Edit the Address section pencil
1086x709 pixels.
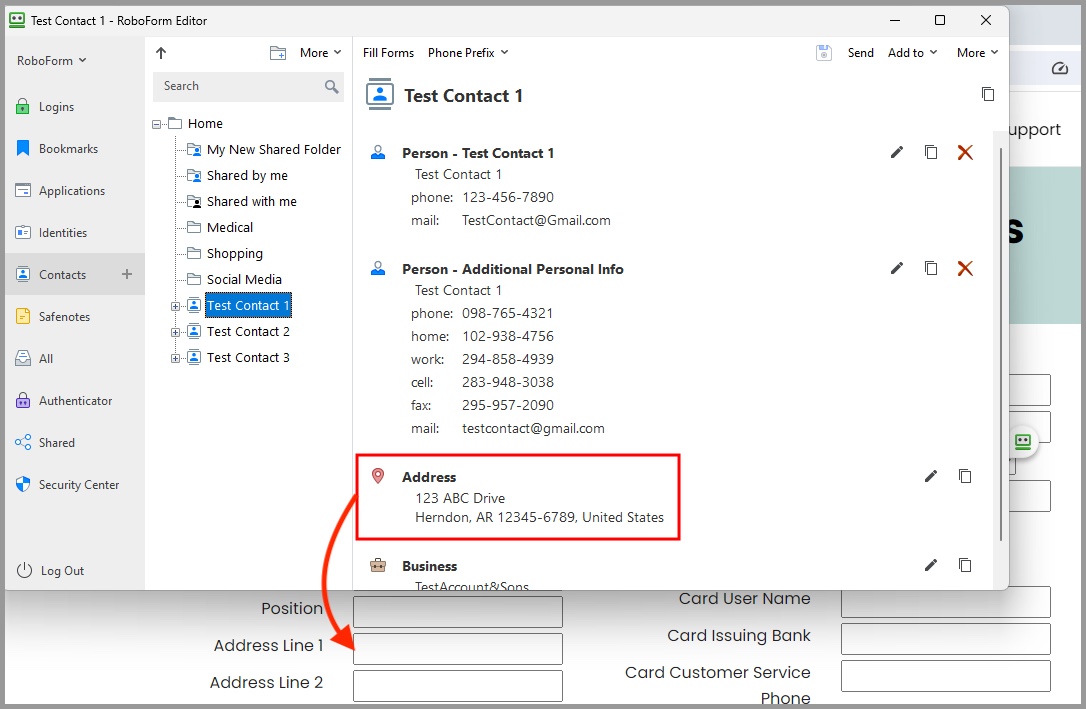[x=931, y=476]
